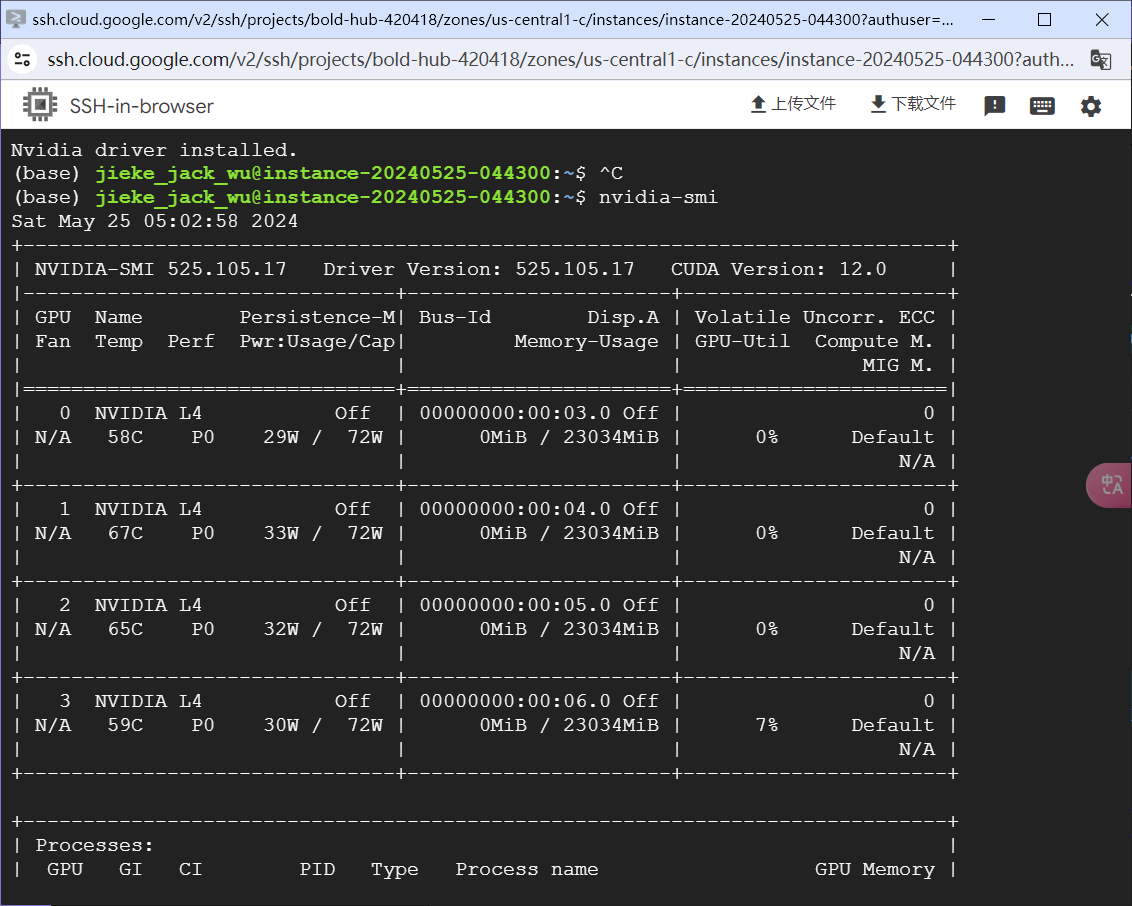Minimize the SSH browser window
Screen dimensions: 1132x906
click(x=988, y=19)
